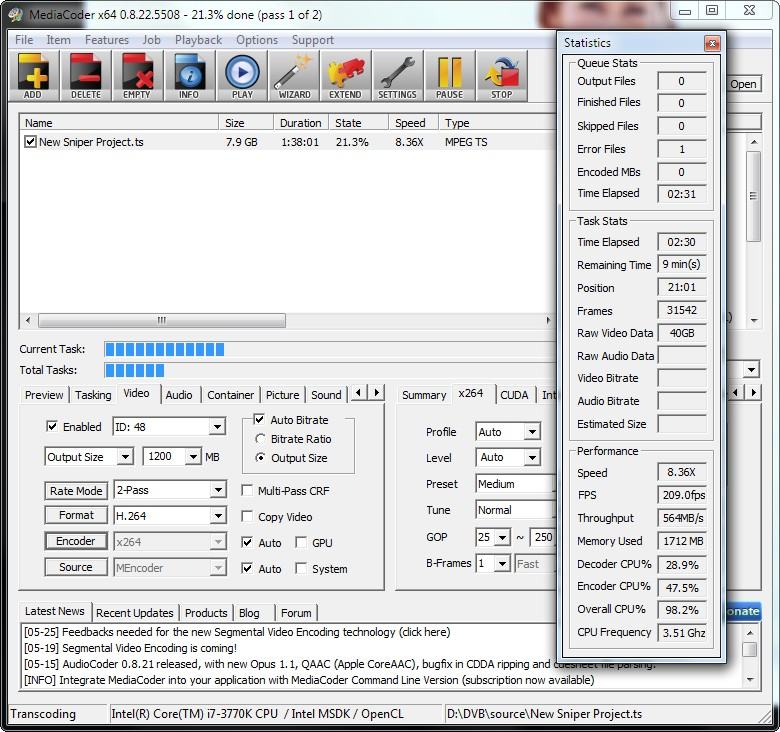Screen dimensions: 780x732
Task: Click the EXTEND puzzle icon
Action: point(345,76)
